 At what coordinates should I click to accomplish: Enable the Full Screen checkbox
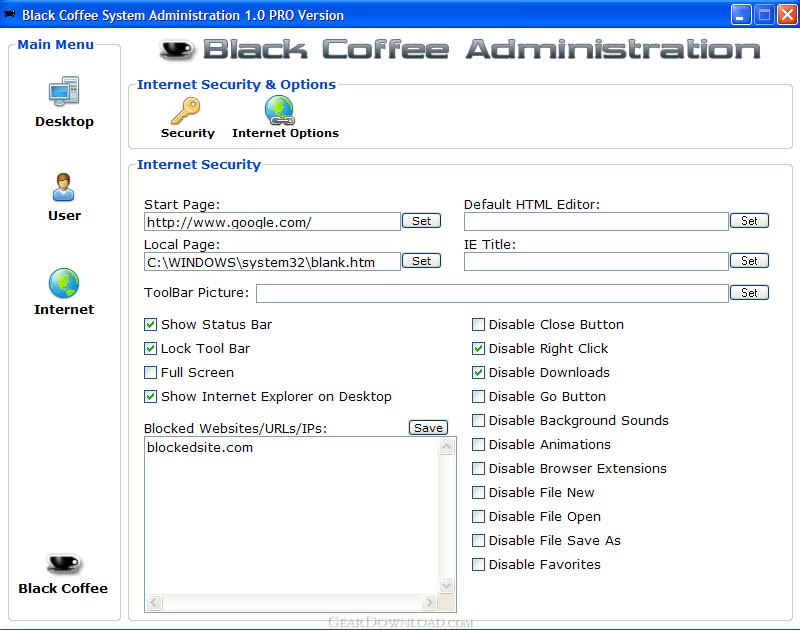coord(150,372)
